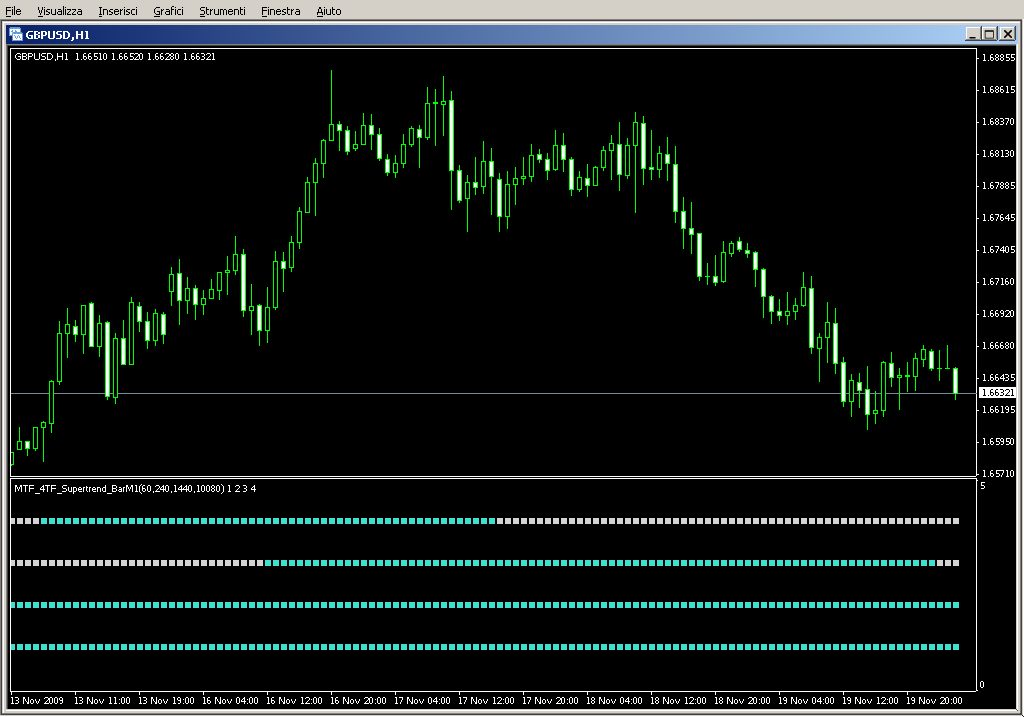Image resolution: width=1024 pixels, height=717 pixels.
Task: Click the GBPUSD,H1 chart window icon
Action: point(16,34)
